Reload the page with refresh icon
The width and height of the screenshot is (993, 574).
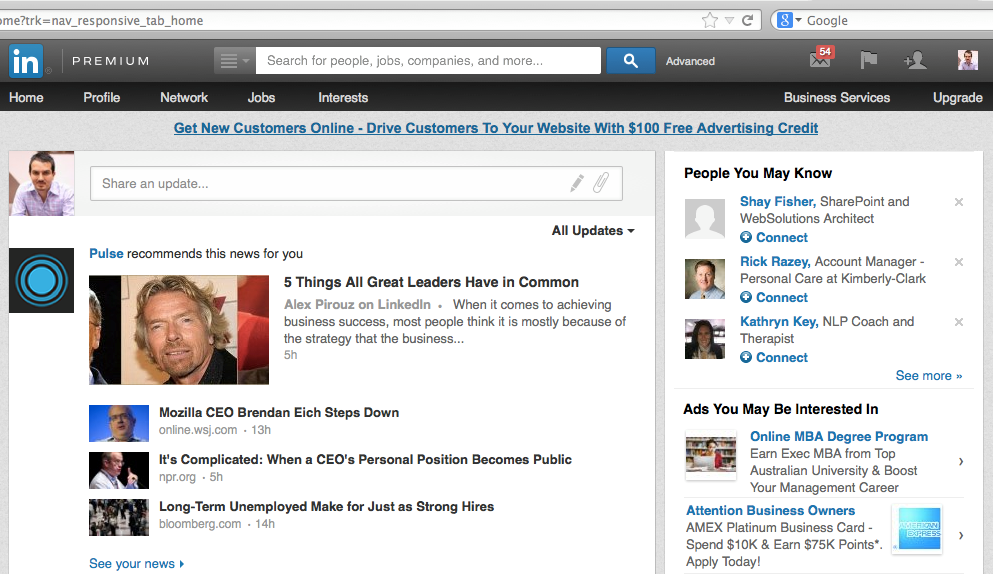747,20
